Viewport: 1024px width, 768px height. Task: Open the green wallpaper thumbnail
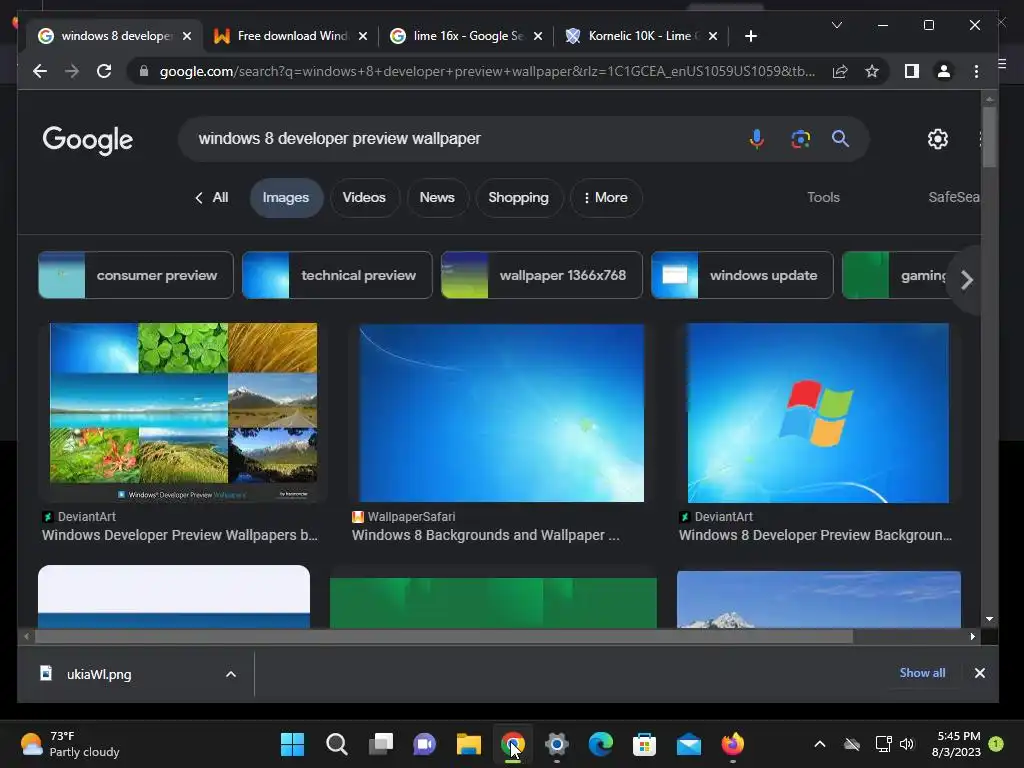[493, 602]
